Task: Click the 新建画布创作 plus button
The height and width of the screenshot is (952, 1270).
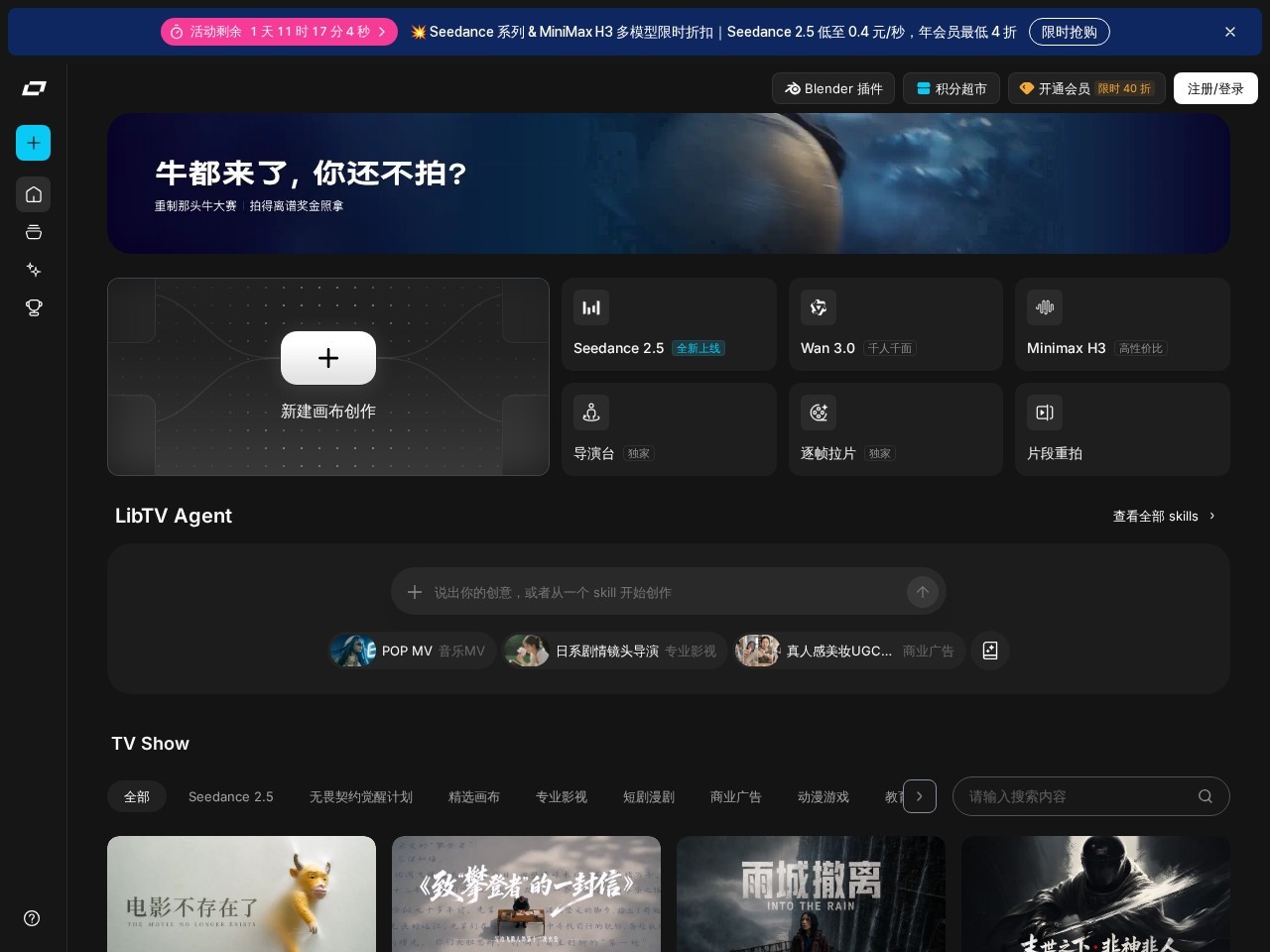Action: click(328, 358)
